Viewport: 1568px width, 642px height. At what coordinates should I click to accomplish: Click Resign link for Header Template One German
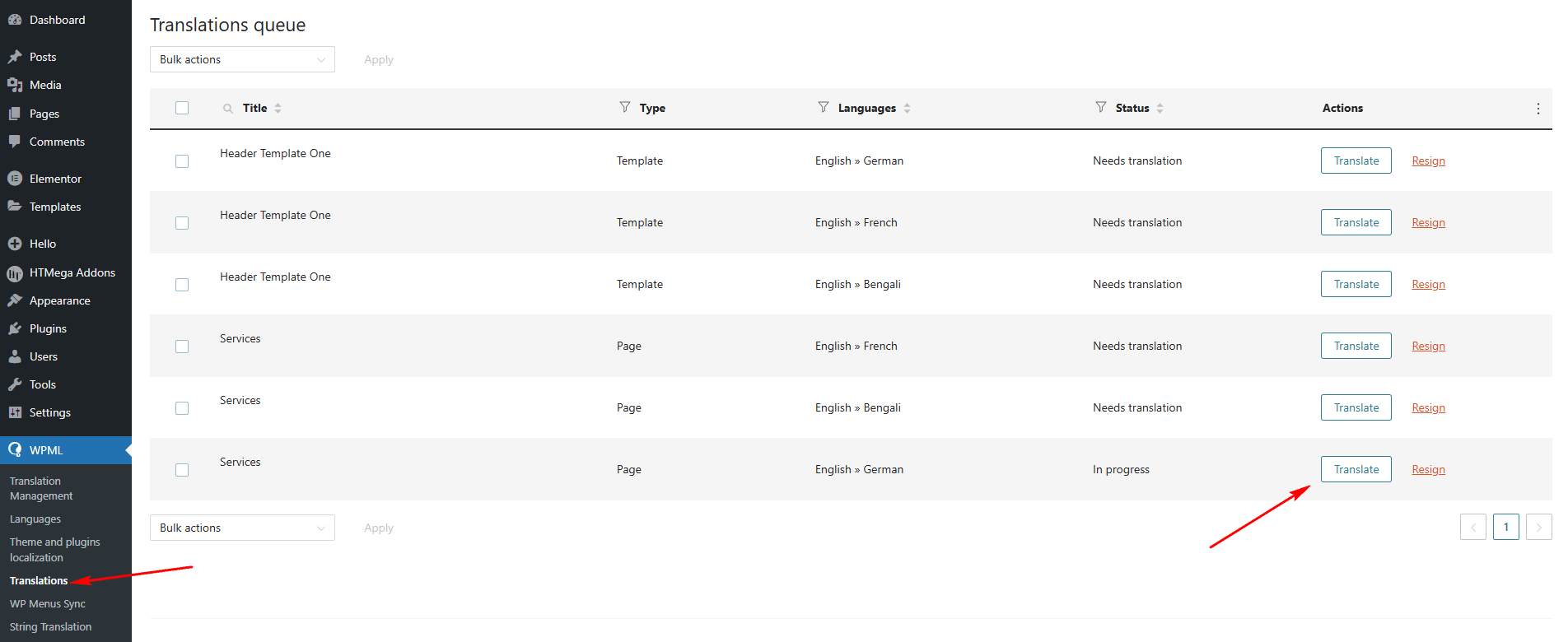(1428, 161)
